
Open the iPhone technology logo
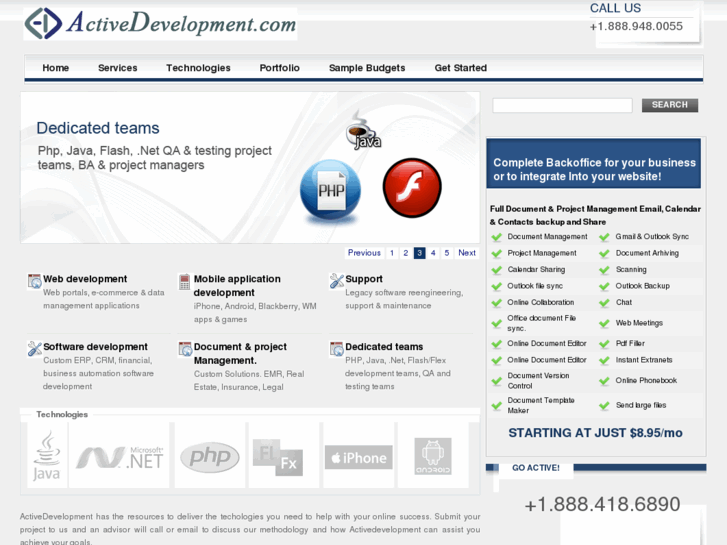[x=358, y=458]
